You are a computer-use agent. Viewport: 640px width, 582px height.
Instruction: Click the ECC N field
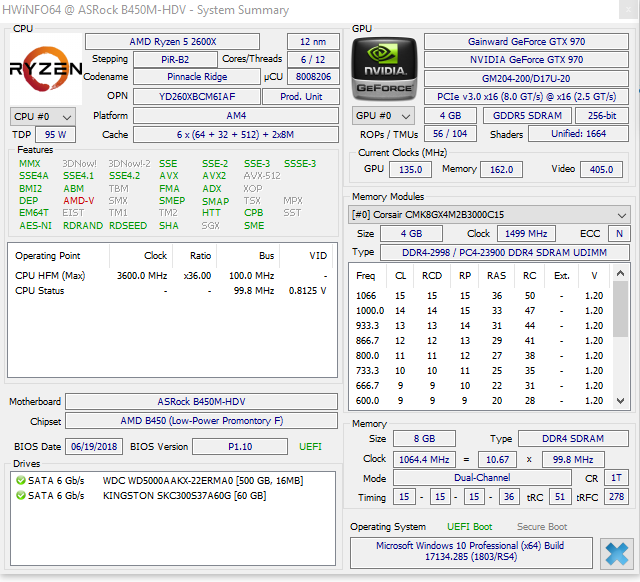(x=619, y=233)
